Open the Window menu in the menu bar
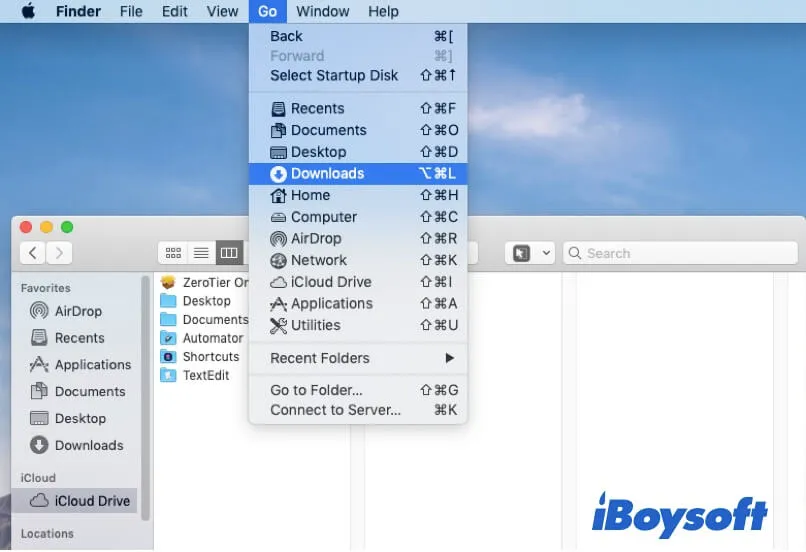The image size is (806, 552). point(323,12)
